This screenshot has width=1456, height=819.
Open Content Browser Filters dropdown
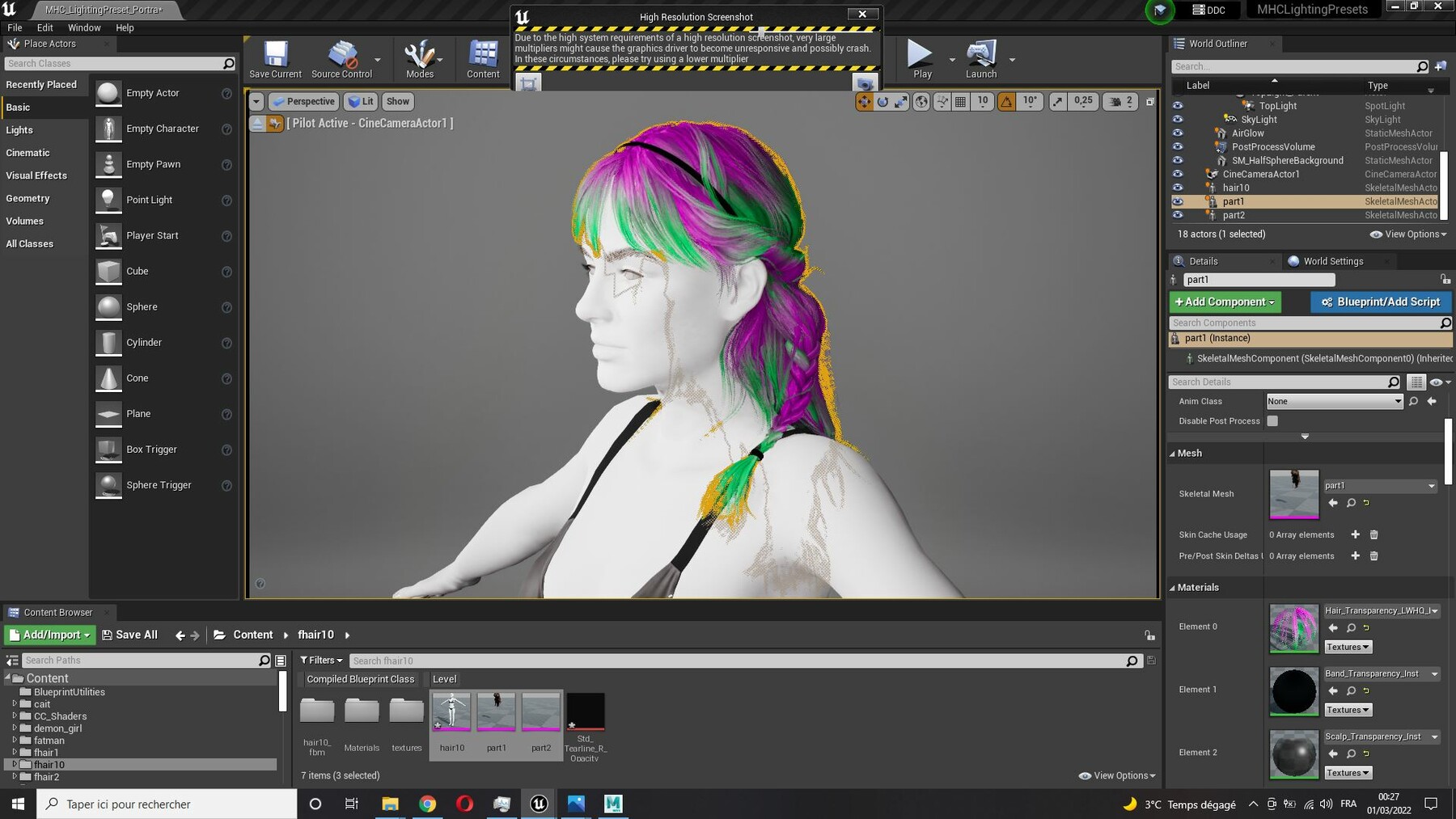pos(321,661)
